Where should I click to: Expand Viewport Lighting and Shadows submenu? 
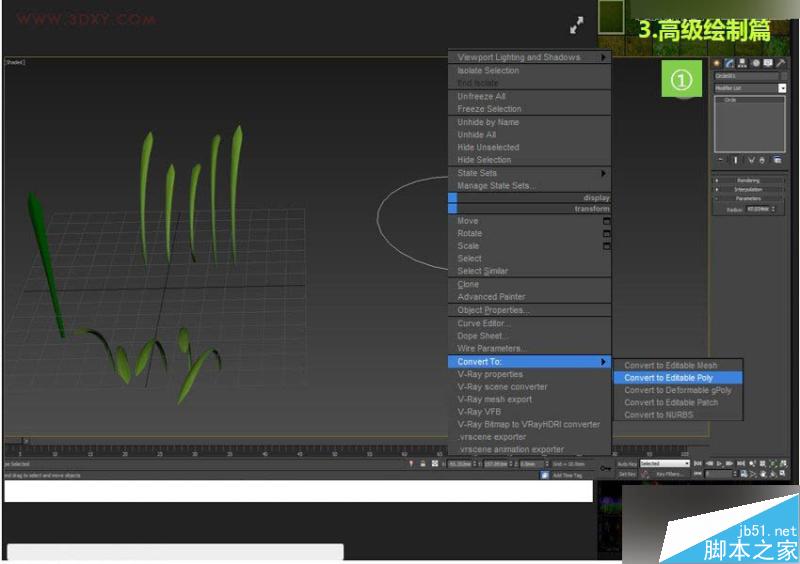pyautogui.click(x=530, y=58)
